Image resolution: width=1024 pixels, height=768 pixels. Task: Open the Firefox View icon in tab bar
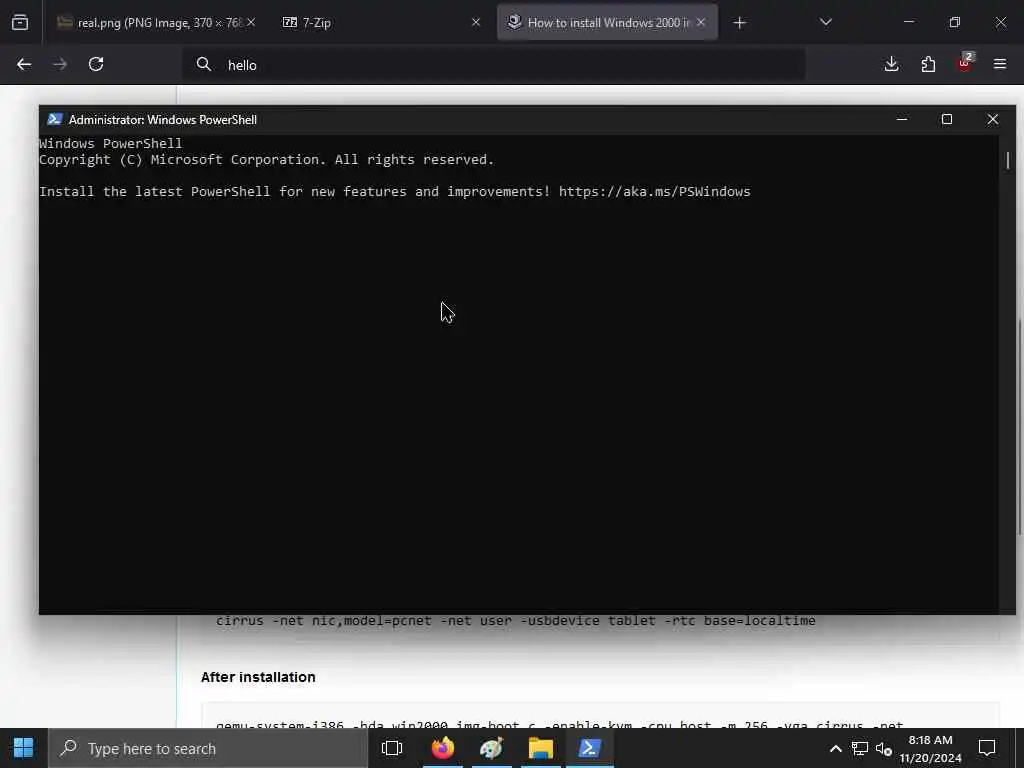click(20, 23)
